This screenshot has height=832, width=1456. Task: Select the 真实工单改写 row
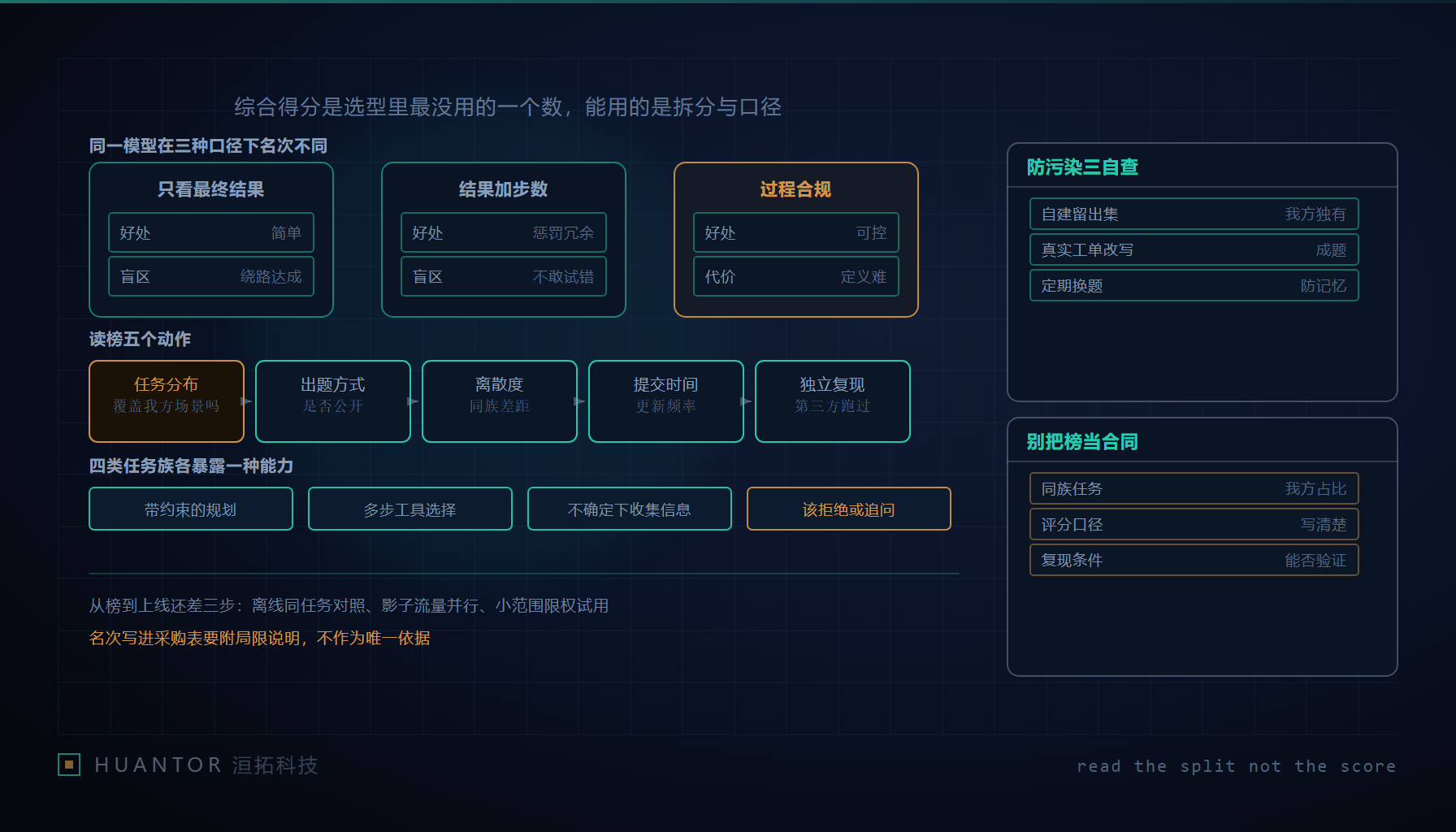coord(1194,249)
